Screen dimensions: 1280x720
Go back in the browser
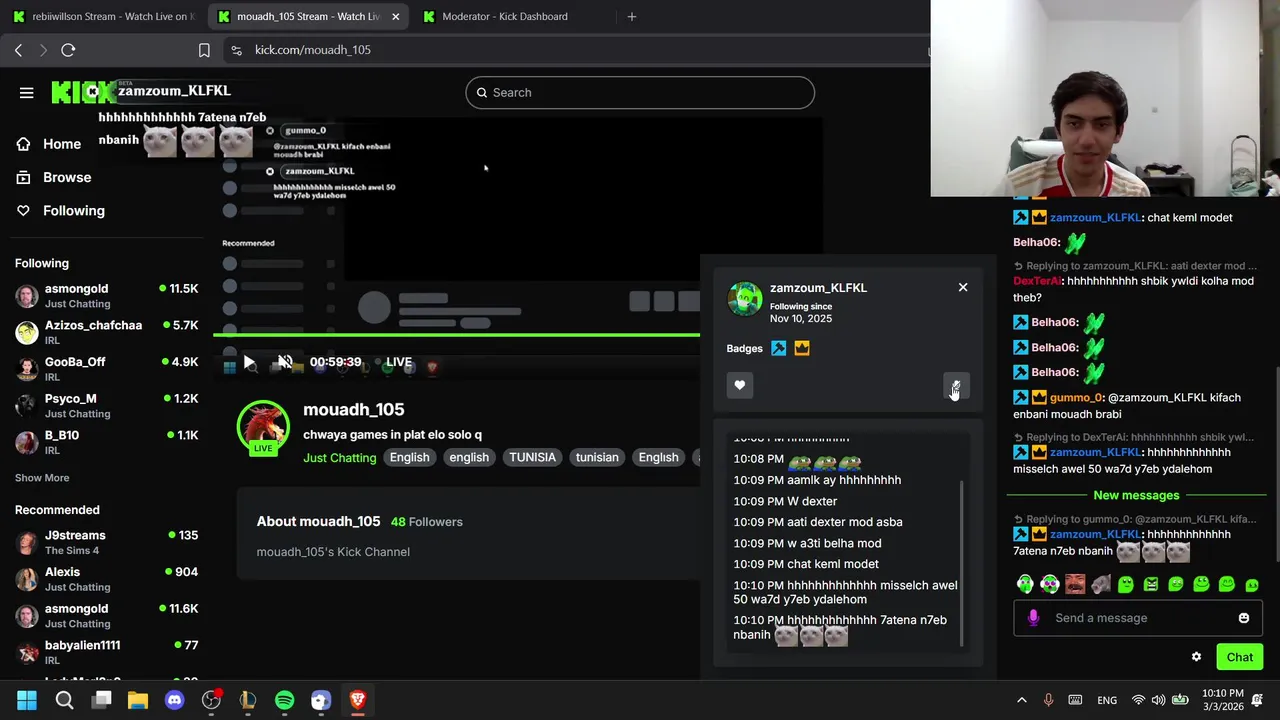click(18, 50)
